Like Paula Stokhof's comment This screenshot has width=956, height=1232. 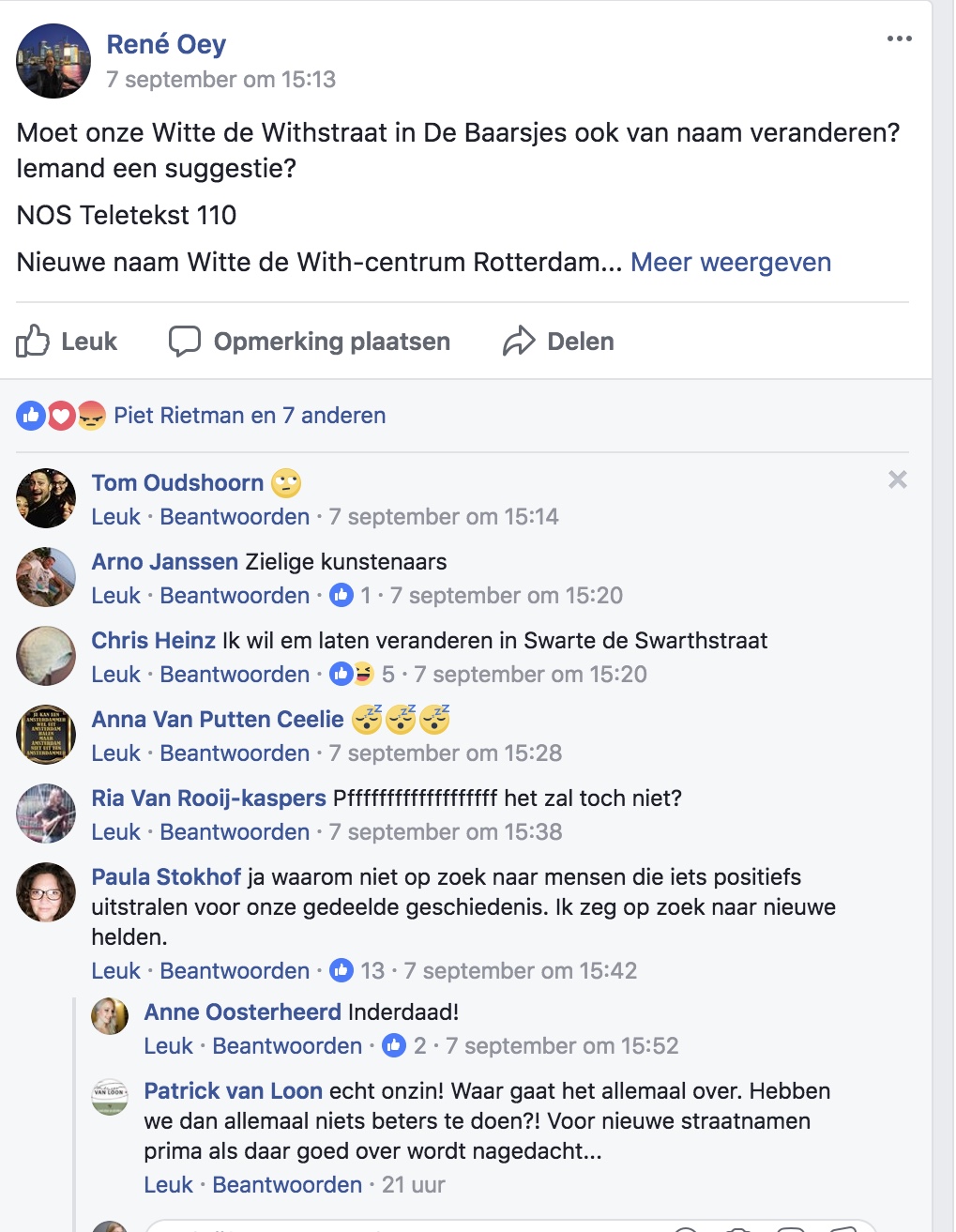click(x=115, y=971)
